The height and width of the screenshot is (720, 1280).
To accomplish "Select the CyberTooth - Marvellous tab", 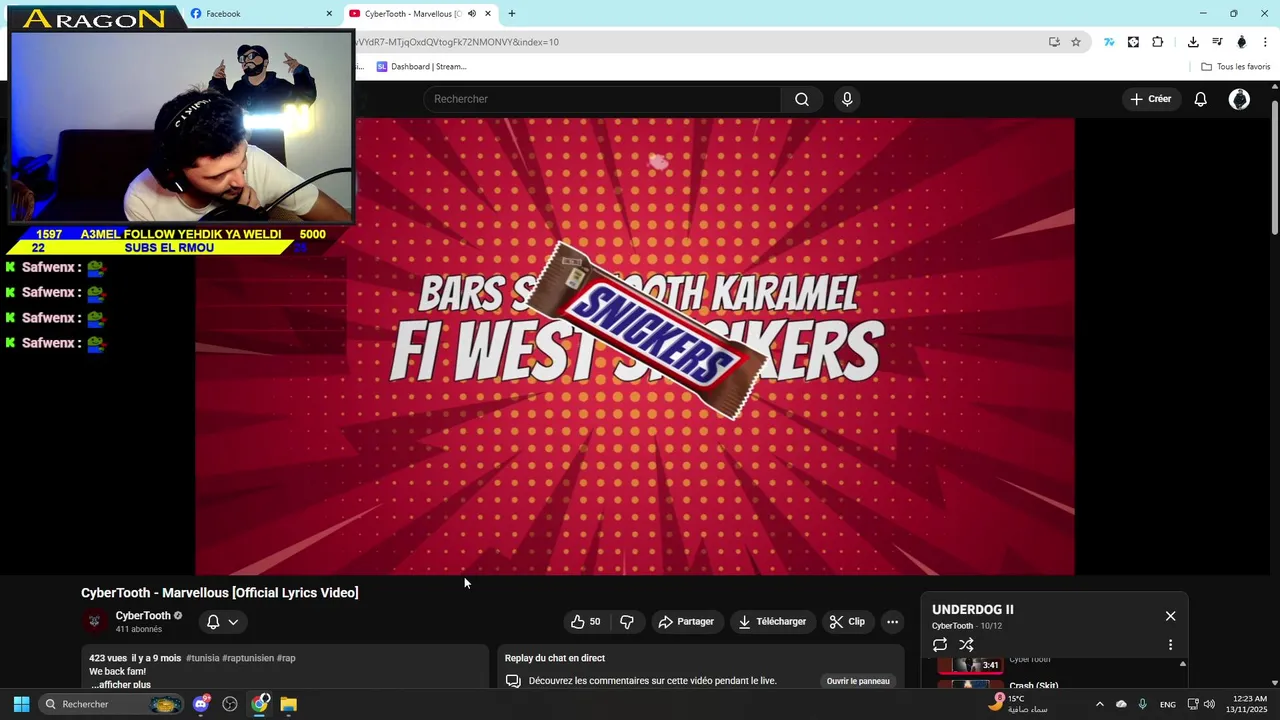I will point(420,14).
